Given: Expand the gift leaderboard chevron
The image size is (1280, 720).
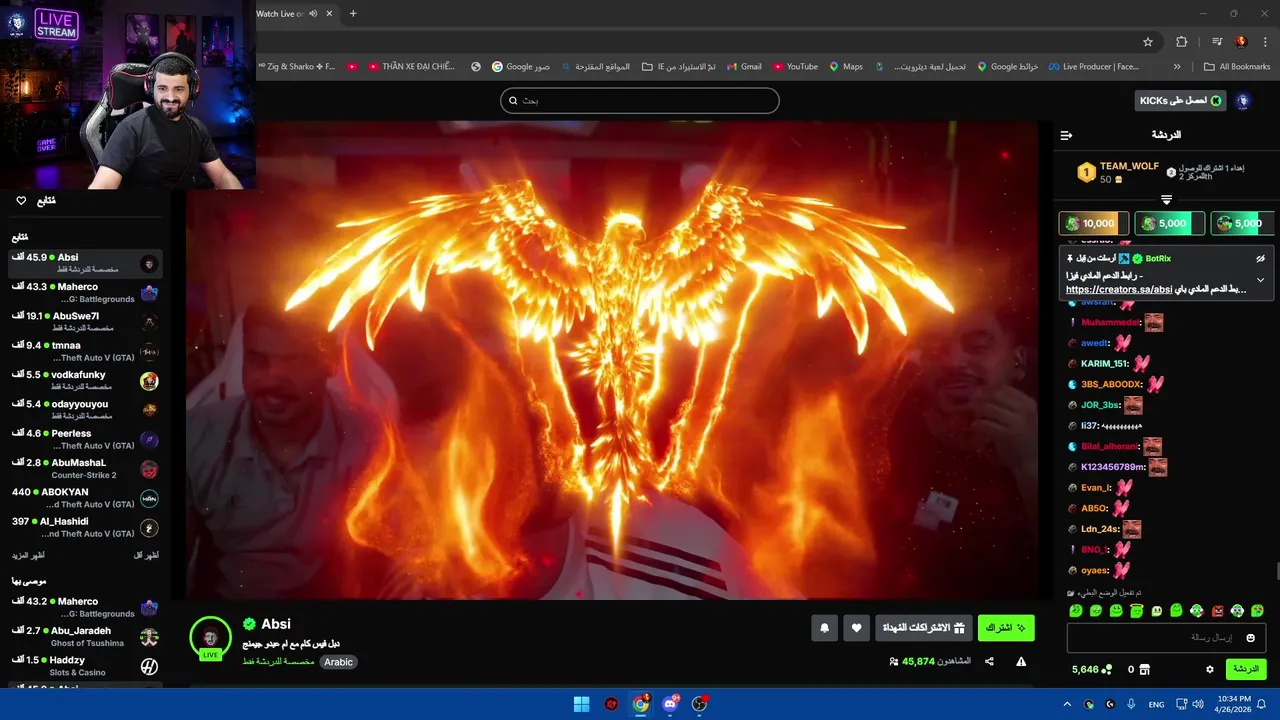Looking at the screenshot, I should point(1166,200).
